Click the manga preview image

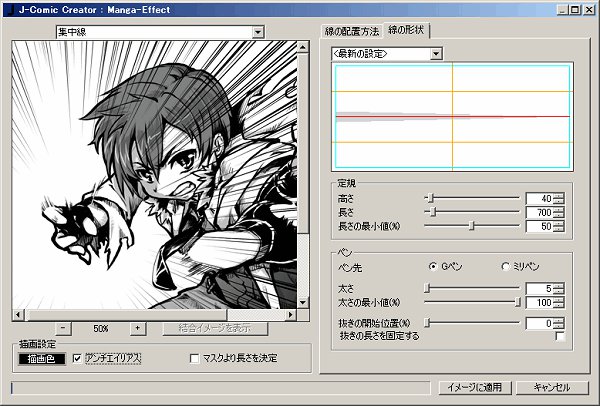point(155,175)
